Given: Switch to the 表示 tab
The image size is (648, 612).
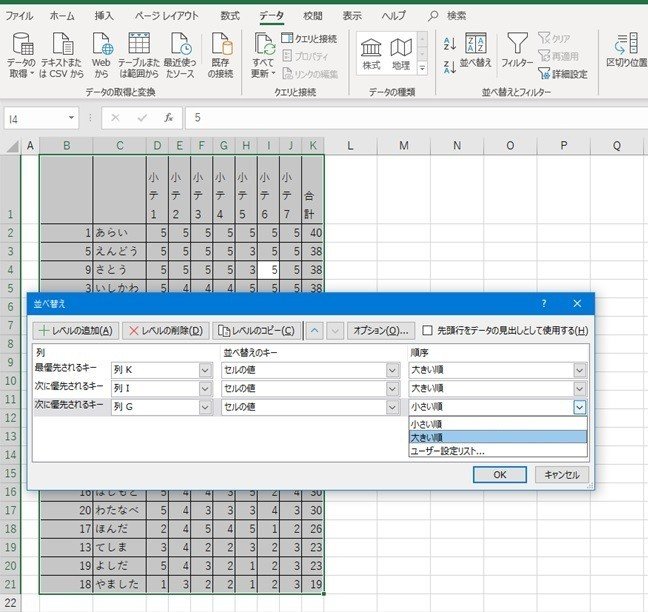Looking at the screenshot, I should click(x=352, y=16).
